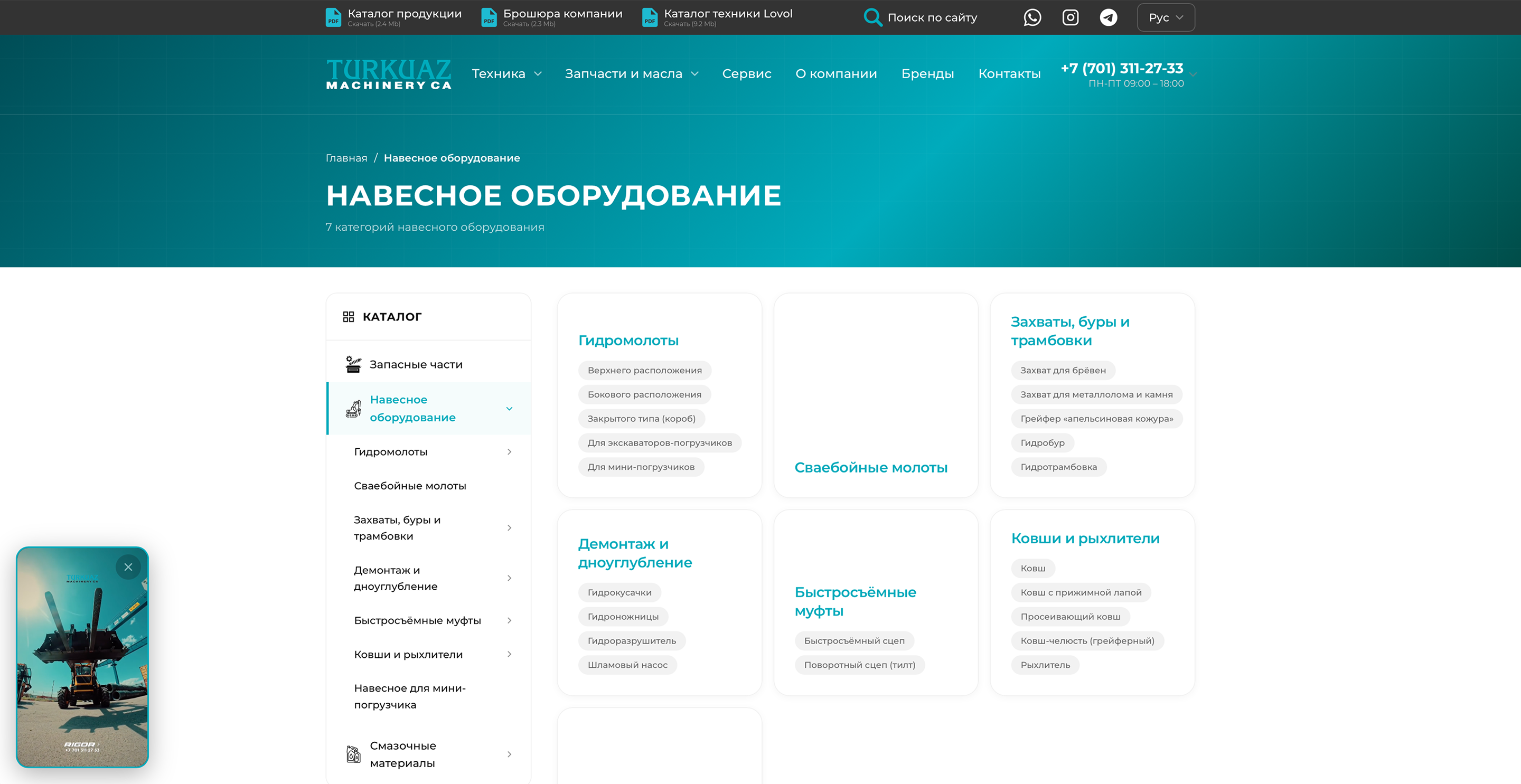1521x784 pixels.
Task: Open the Instagram profile icon
Action: 1071,18
